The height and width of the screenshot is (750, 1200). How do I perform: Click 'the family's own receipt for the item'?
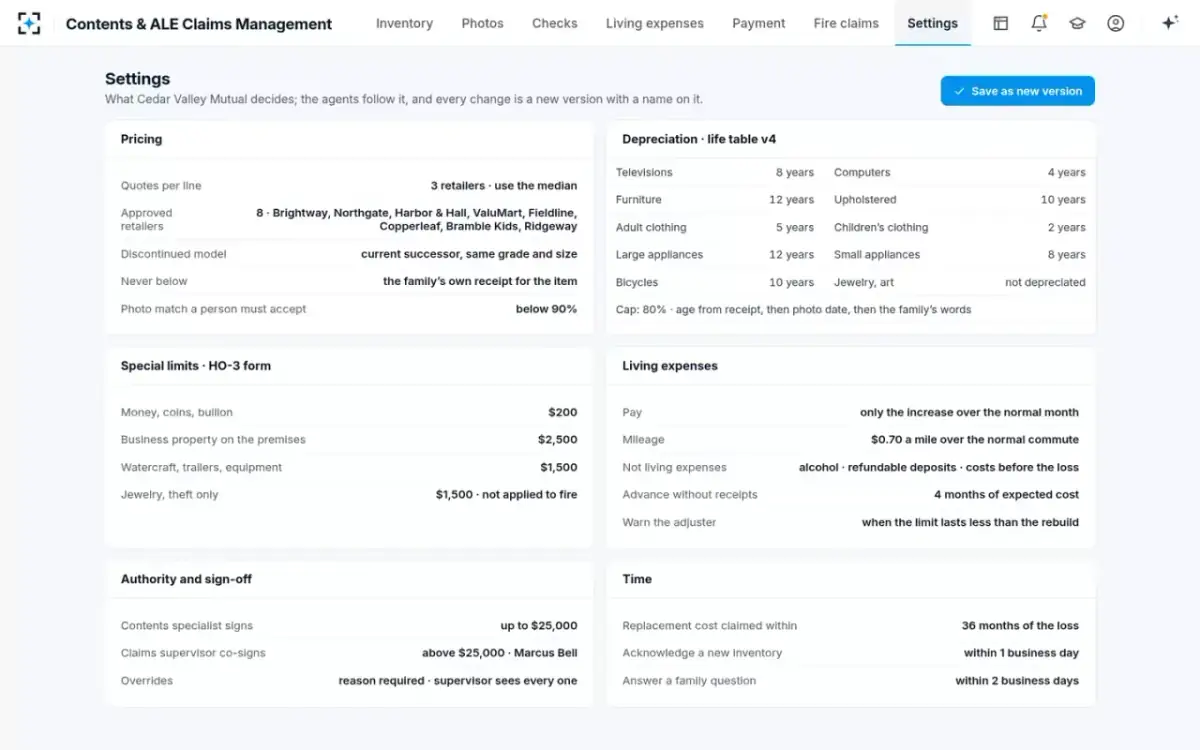[x=480, y=282]
